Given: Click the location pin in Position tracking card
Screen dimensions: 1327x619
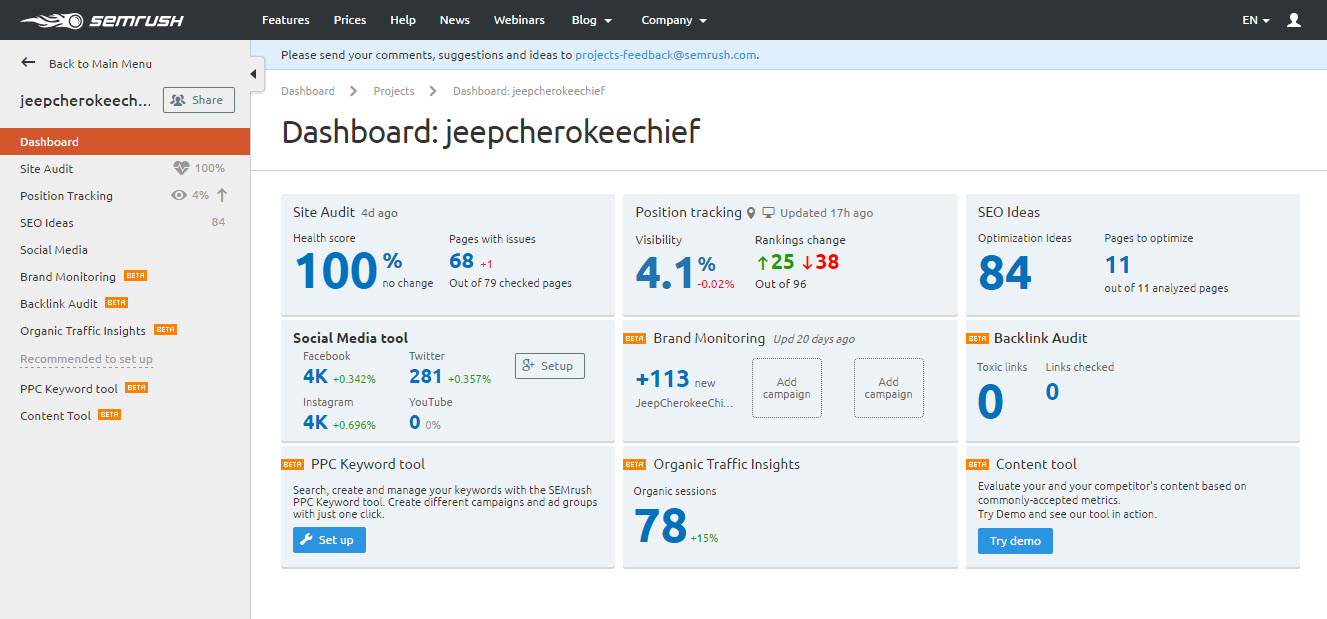Looking at the screenshot, I should pyautogui.click(x=751, y=213).
